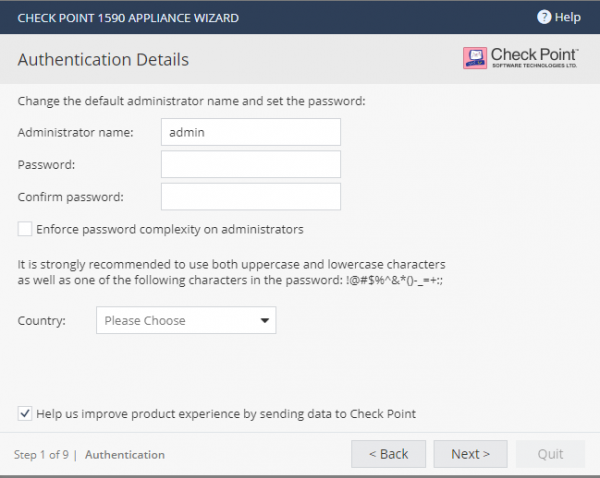
Task: Click the Country label text
Action: pyautogui.click(x=43, y=321)
